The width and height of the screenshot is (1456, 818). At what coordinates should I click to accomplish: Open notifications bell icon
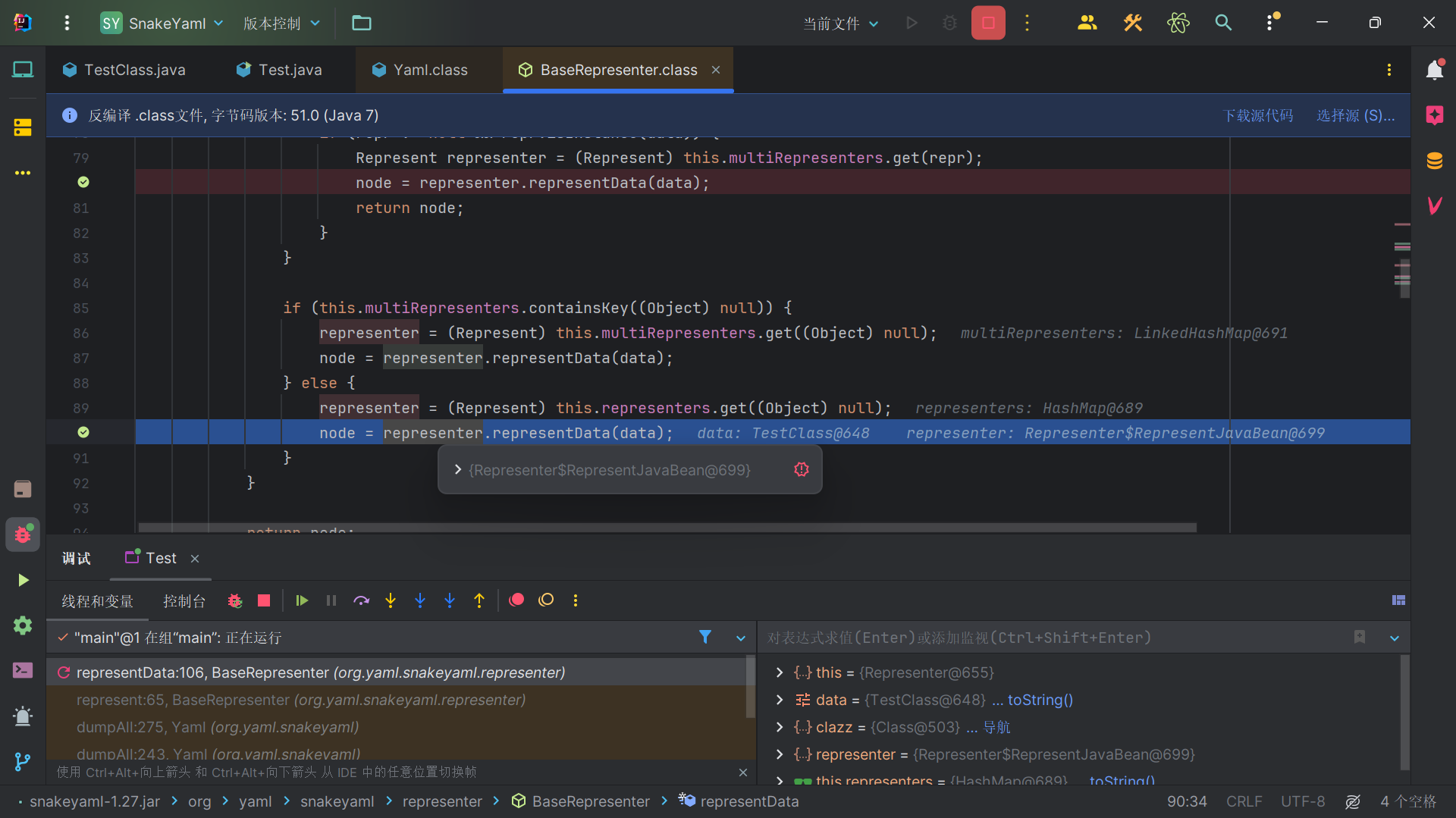click(1435, 70)
